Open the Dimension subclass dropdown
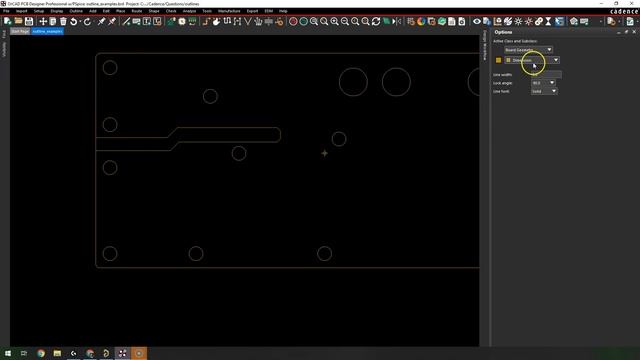Screen dimensions: 640x360 tap(532, 60)
